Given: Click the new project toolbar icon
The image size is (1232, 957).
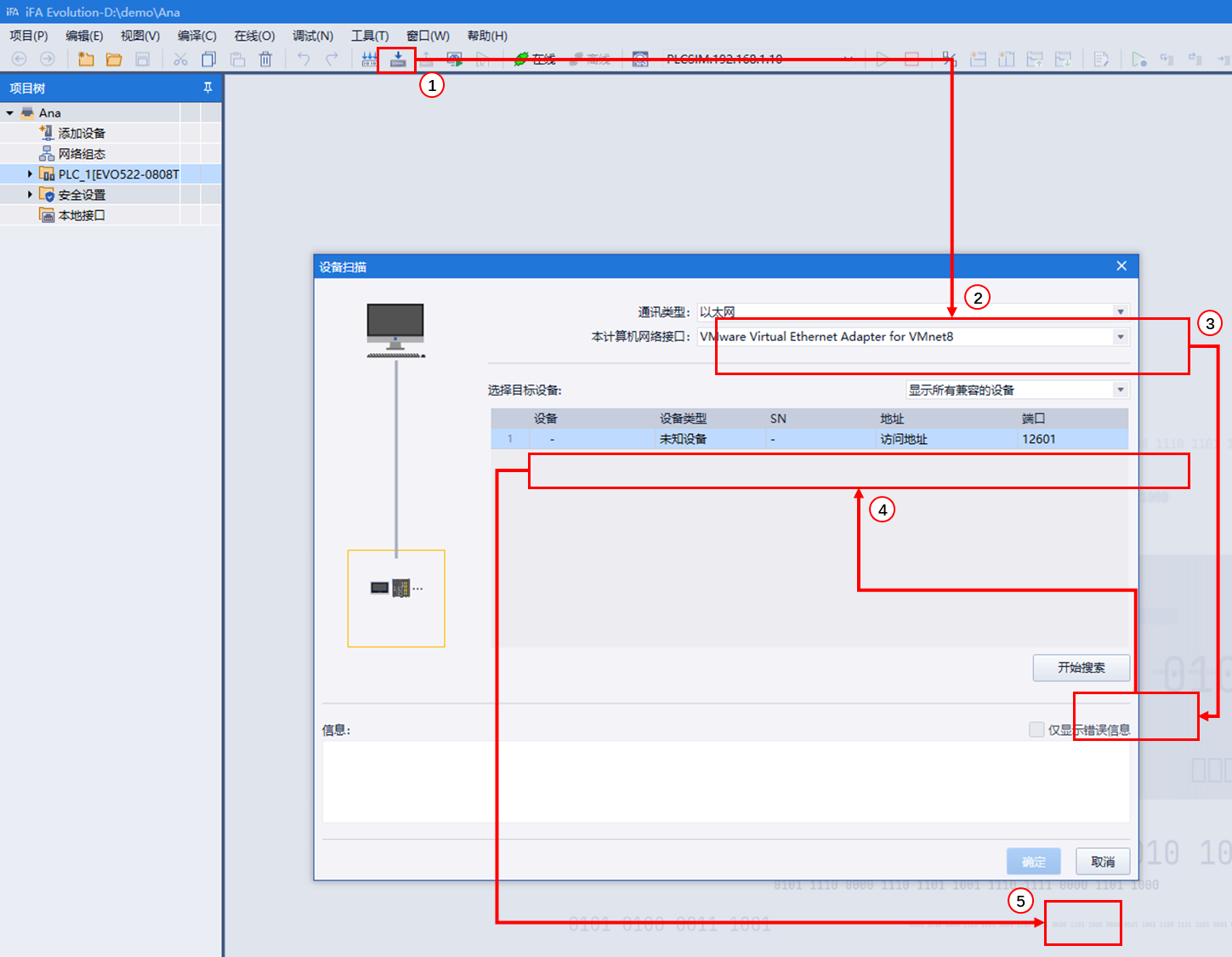Looking at the screenshot, I should point(86,60).
